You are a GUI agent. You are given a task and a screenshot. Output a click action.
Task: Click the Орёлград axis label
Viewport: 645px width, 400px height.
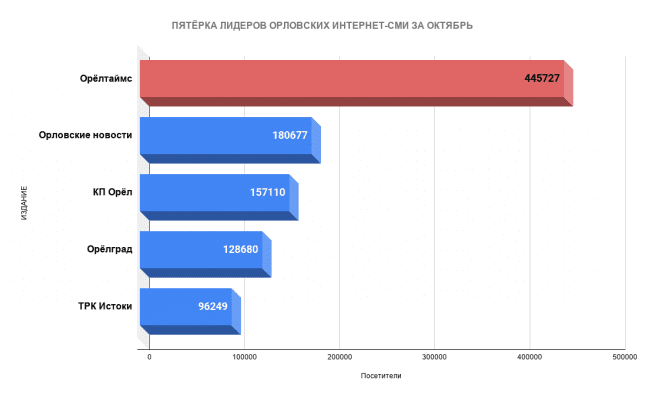click(109, 249)
